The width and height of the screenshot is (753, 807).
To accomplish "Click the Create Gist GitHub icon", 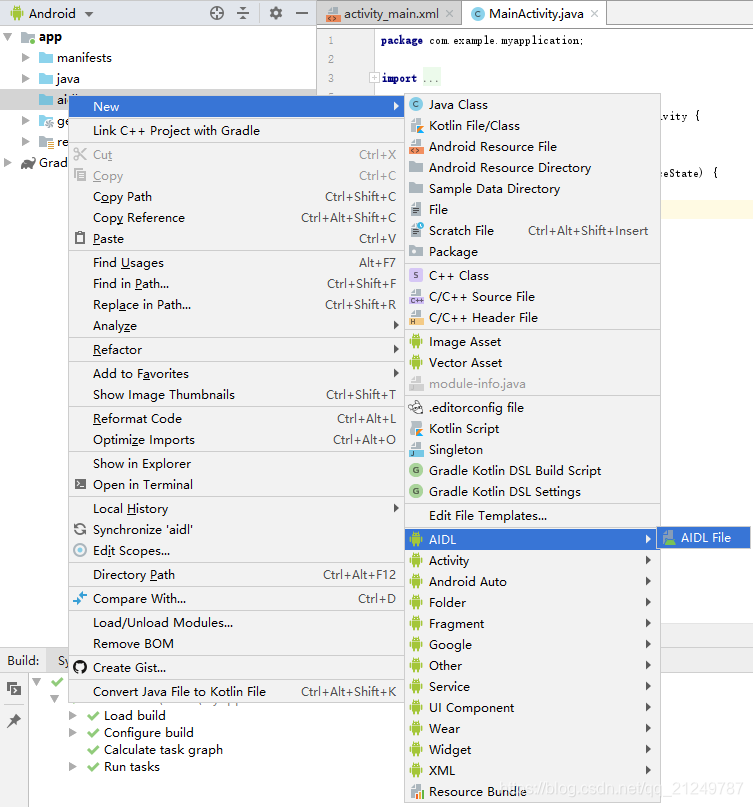I will point(80,668).
